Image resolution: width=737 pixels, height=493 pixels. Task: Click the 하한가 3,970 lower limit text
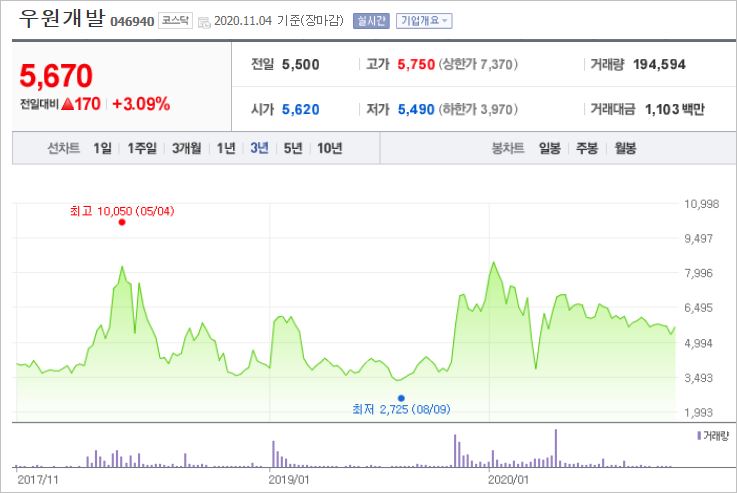478,110
